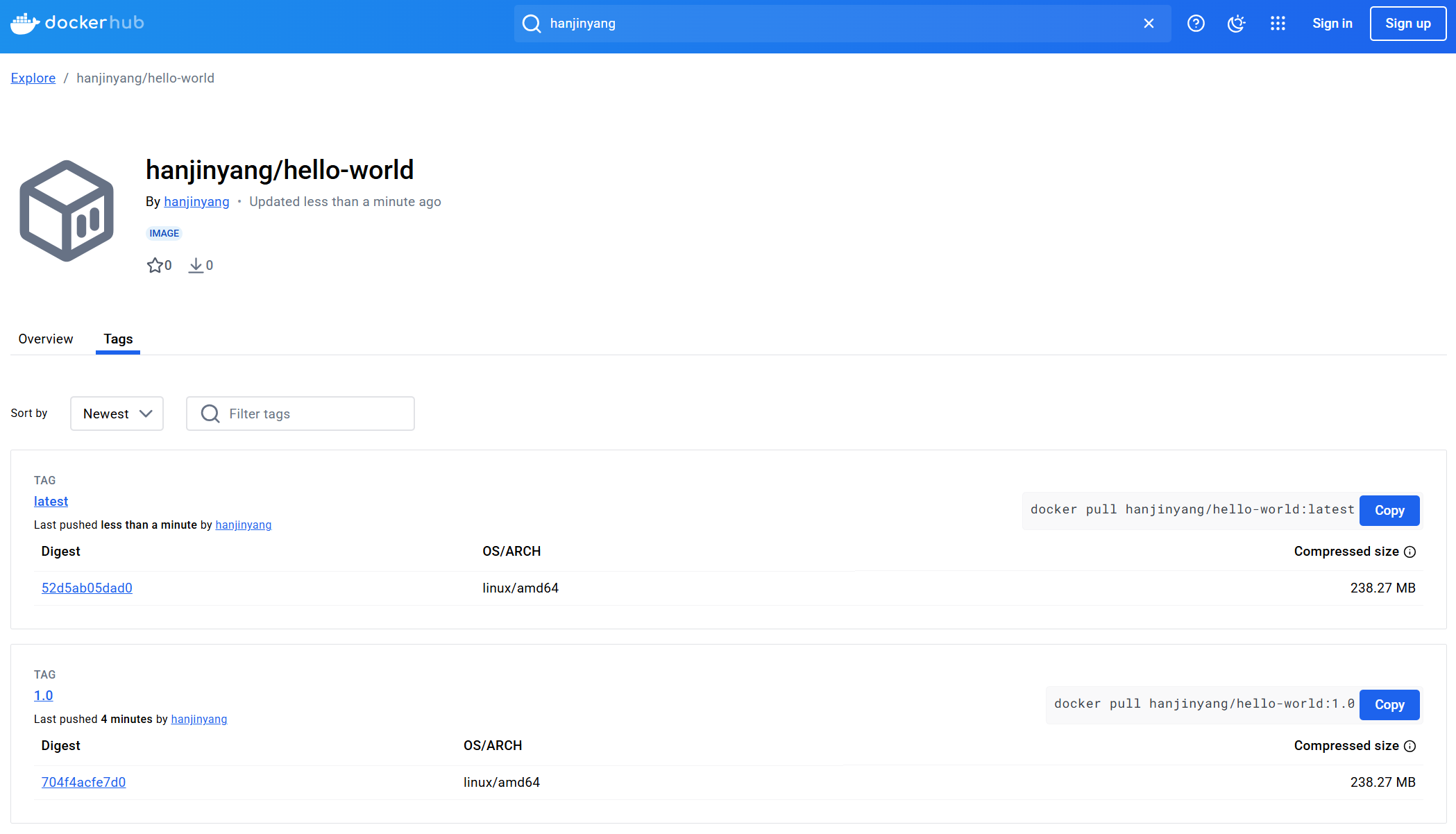
Task: Click info icon beside 1.0 Compressed size
Action: [x=1410, y=746]
